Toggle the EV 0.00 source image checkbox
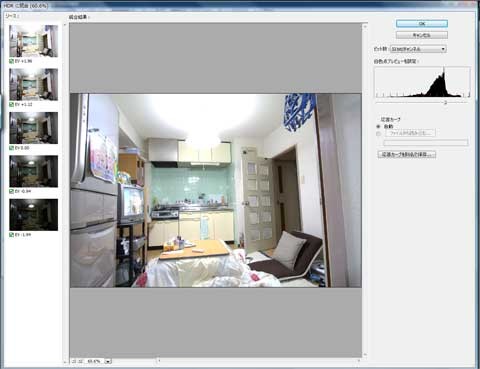The width and height of the screenshot is (480, 369). pos(11,148)
